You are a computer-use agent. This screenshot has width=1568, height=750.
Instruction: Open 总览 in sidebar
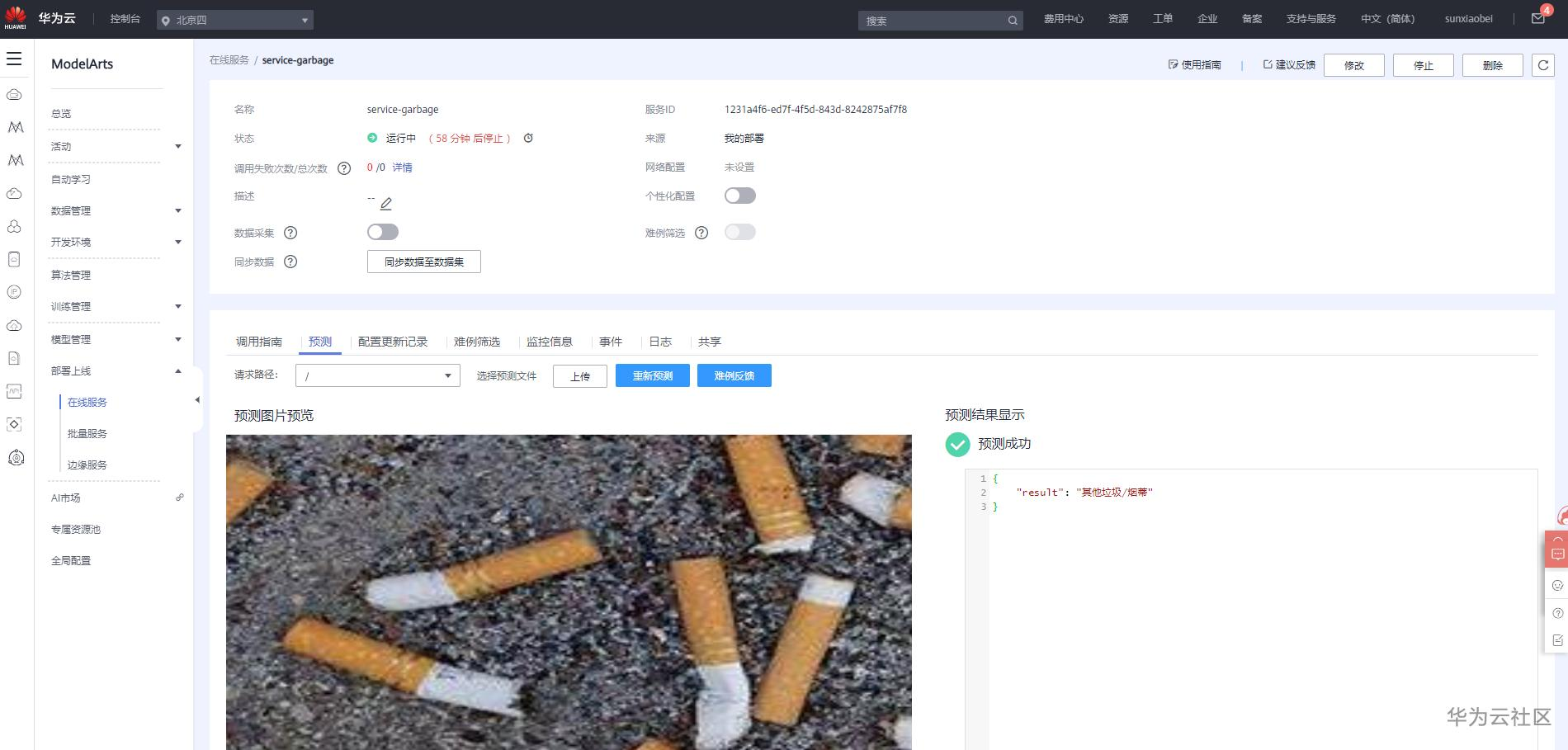pyautogui.click(x=61, y=114)
